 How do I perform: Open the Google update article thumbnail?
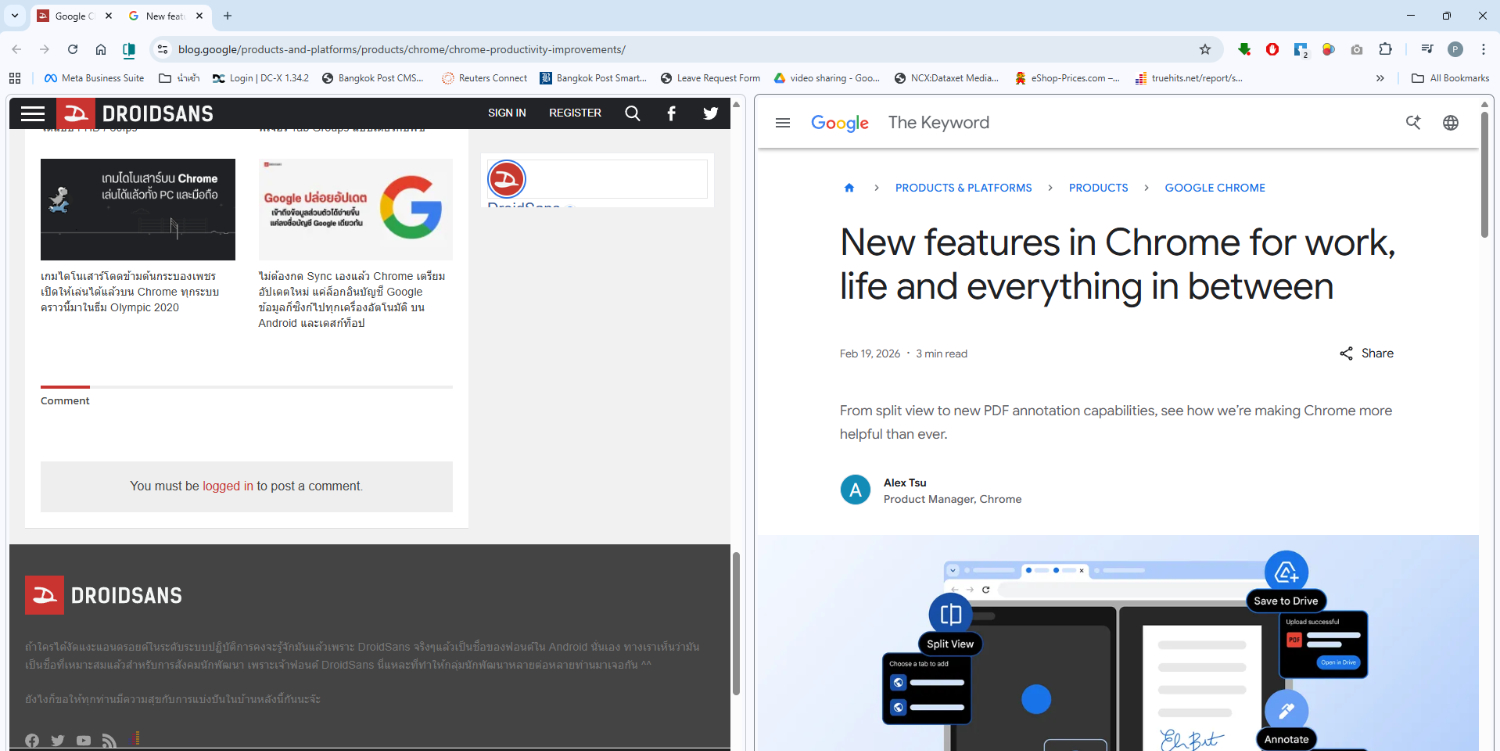[x=356, y=210]
